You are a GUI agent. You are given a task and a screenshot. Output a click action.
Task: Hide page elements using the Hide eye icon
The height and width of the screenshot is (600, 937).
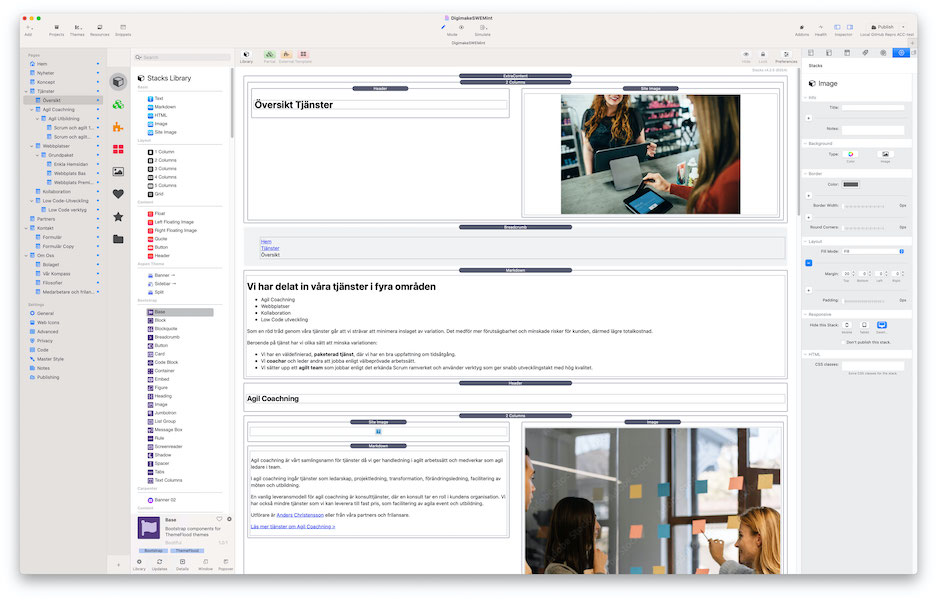[x=744, y=55]
